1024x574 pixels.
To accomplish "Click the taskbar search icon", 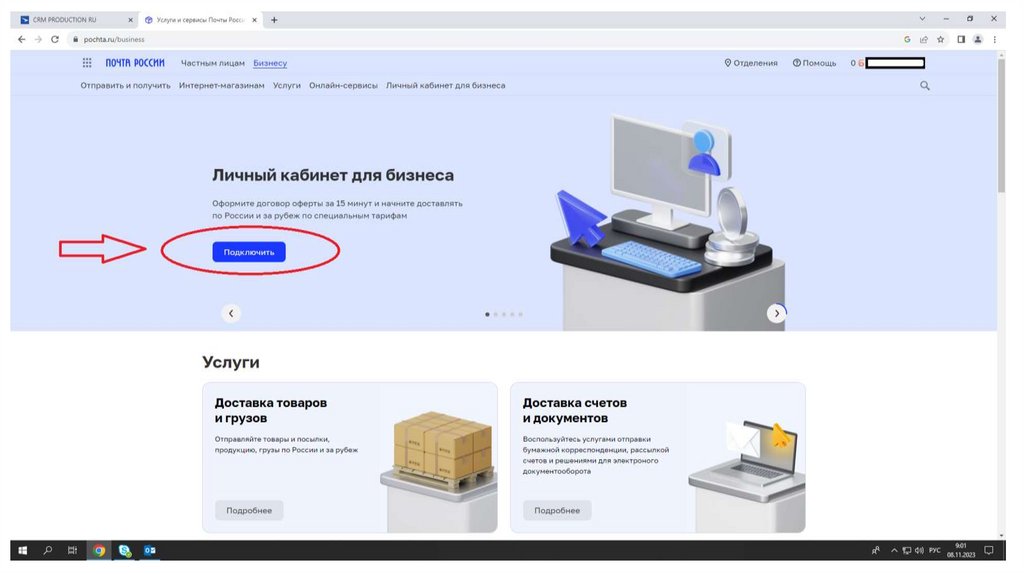I will coord(48,550).
